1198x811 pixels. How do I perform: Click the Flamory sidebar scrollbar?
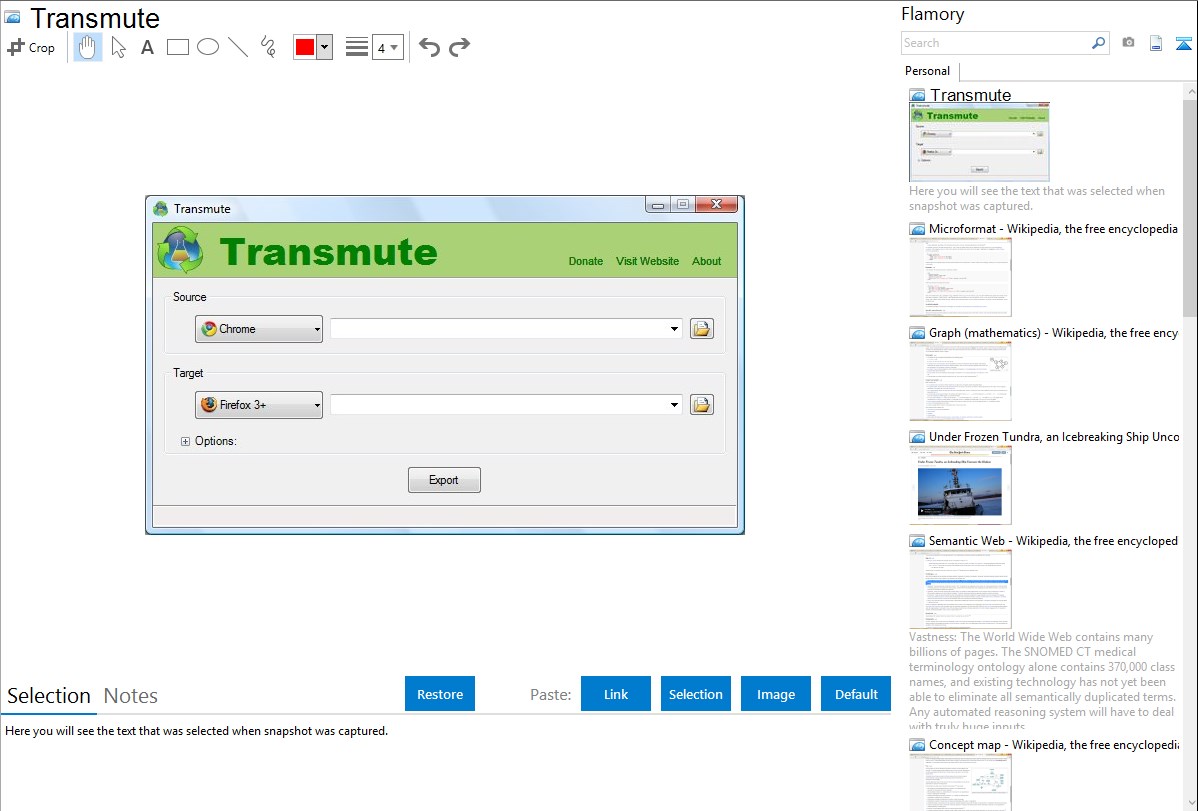(x=1190, y=206)
